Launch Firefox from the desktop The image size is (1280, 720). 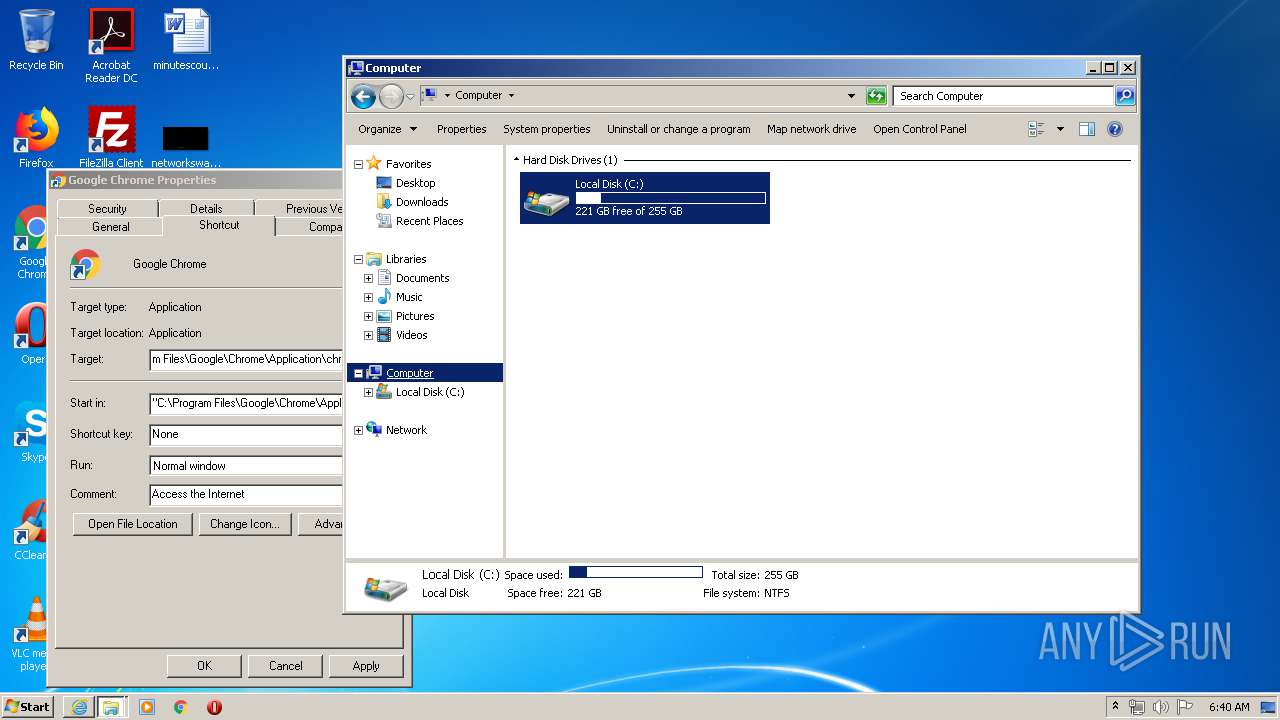pyautogui.click(x=36, y=138)
